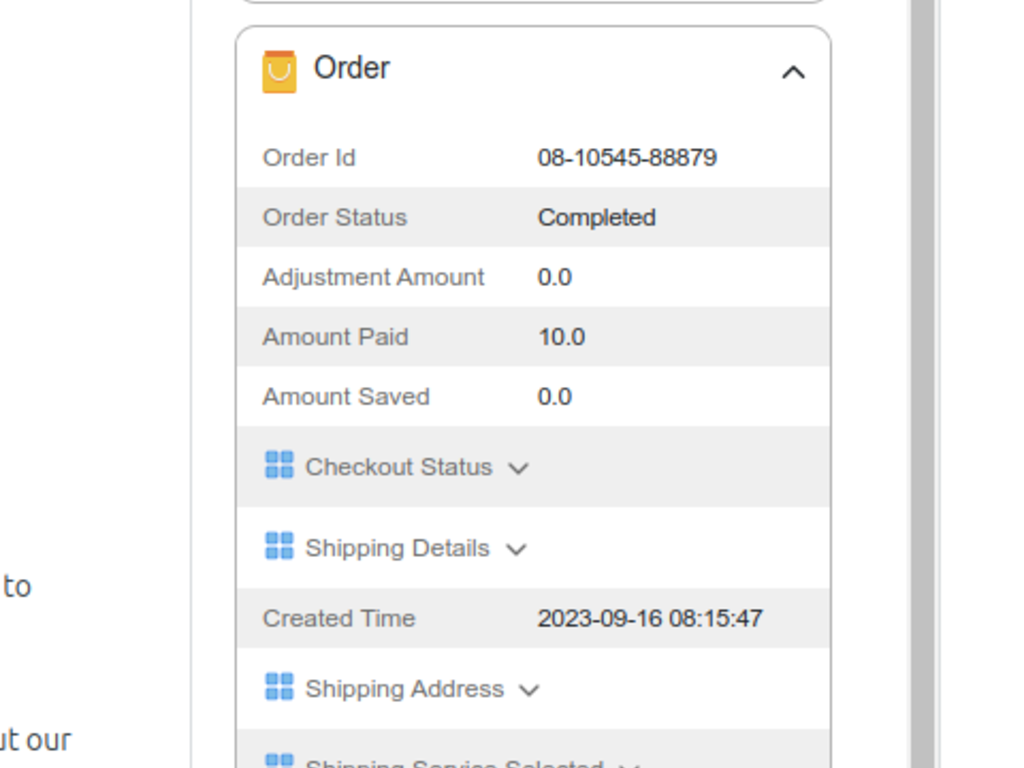Click the Adjustment Amount value 0.0

[x=554, y=277]
